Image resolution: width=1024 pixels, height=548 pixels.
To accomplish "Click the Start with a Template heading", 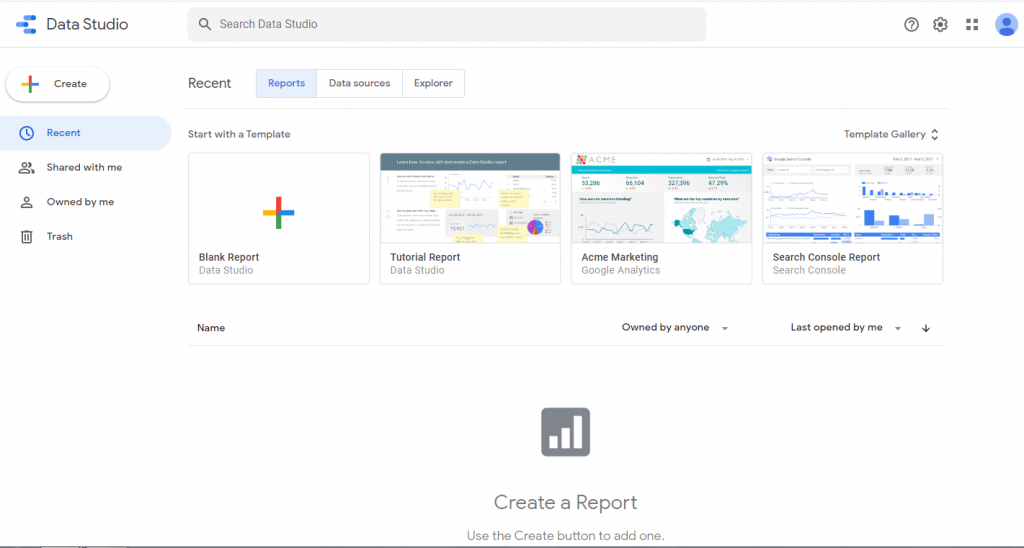I will [x=239, y=134].
